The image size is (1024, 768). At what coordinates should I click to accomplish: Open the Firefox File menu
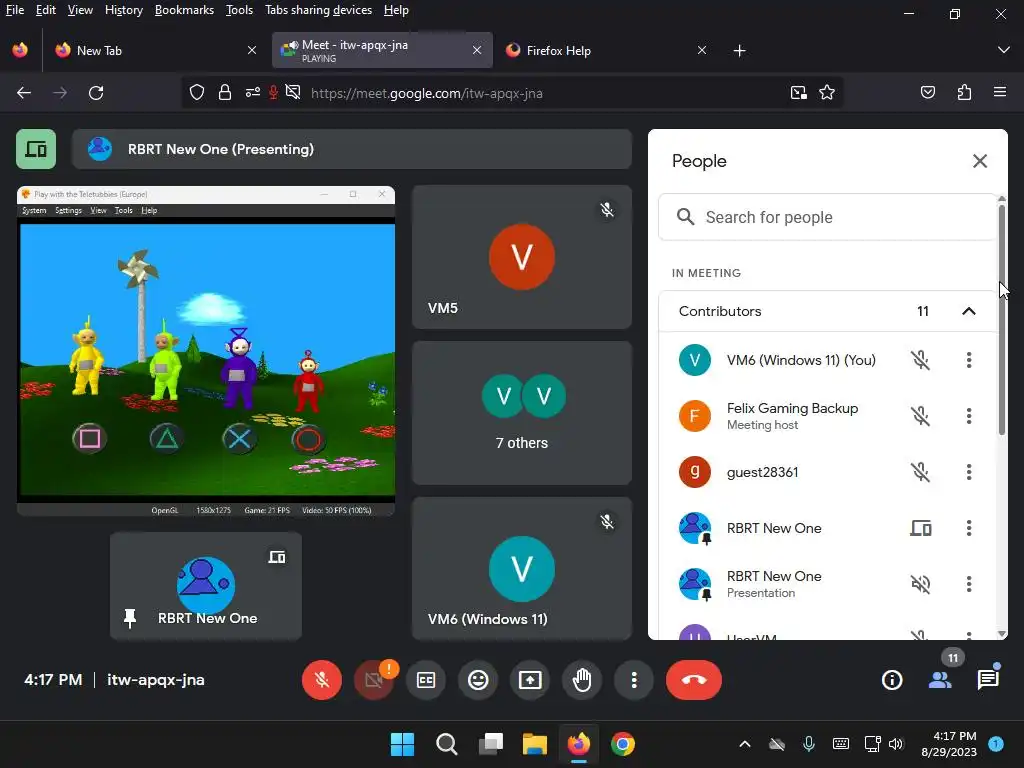point(15,10)
